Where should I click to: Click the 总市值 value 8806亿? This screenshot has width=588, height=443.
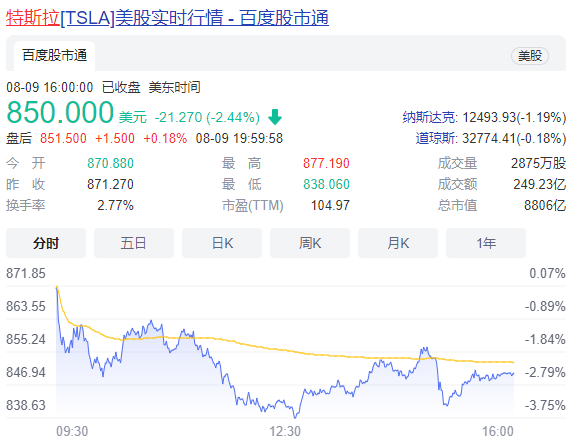click(x=545, y=206)
